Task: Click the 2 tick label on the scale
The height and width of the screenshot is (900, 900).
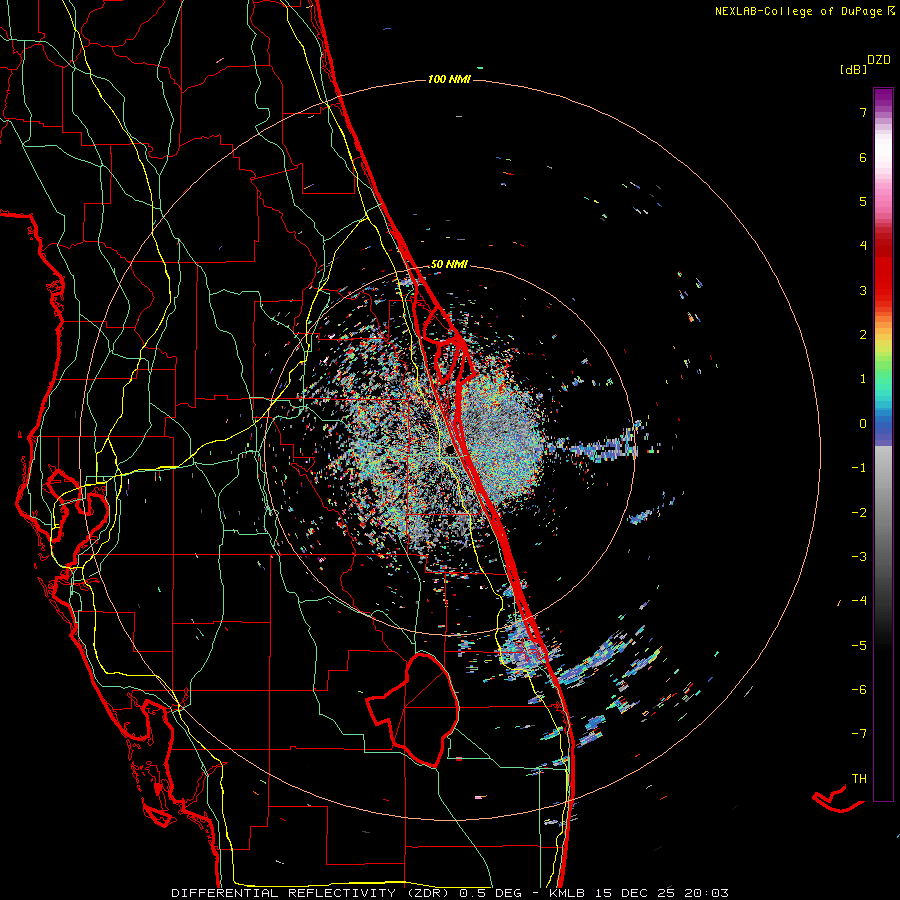Action: click(863, 335)
